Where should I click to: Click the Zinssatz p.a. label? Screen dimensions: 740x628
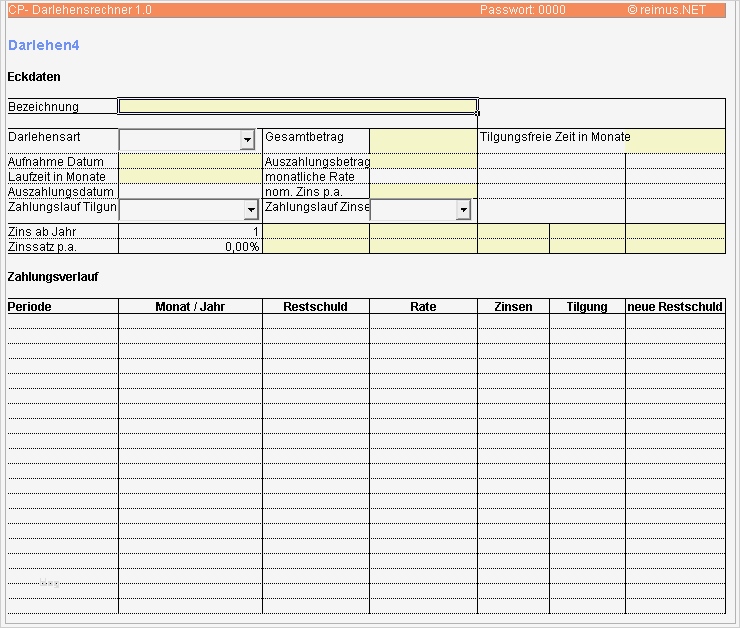(42, 247)
